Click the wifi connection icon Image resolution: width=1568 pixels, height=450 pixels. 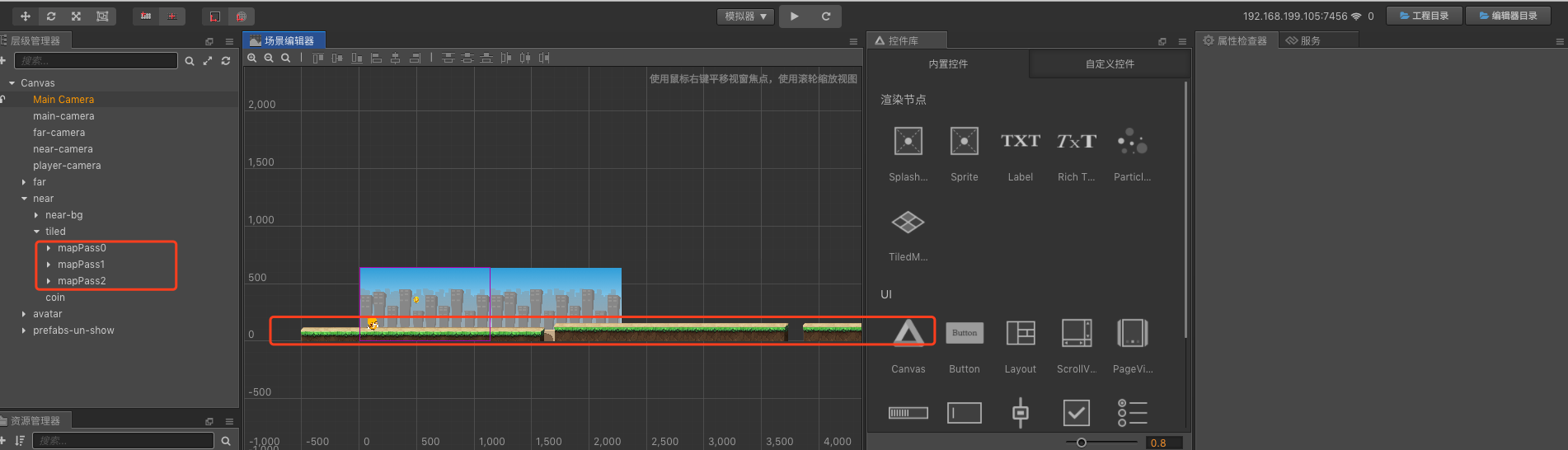[x=1356, y=16]
